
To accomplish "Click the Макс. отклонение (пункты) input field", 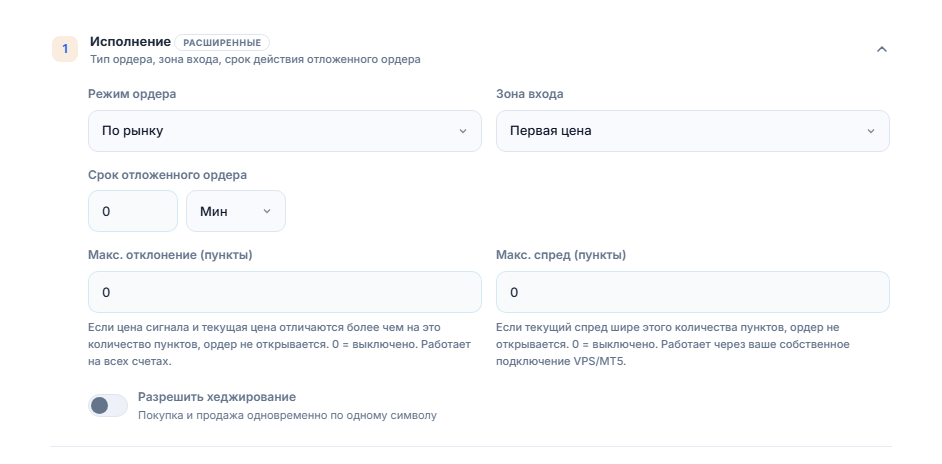I will 285,292.
